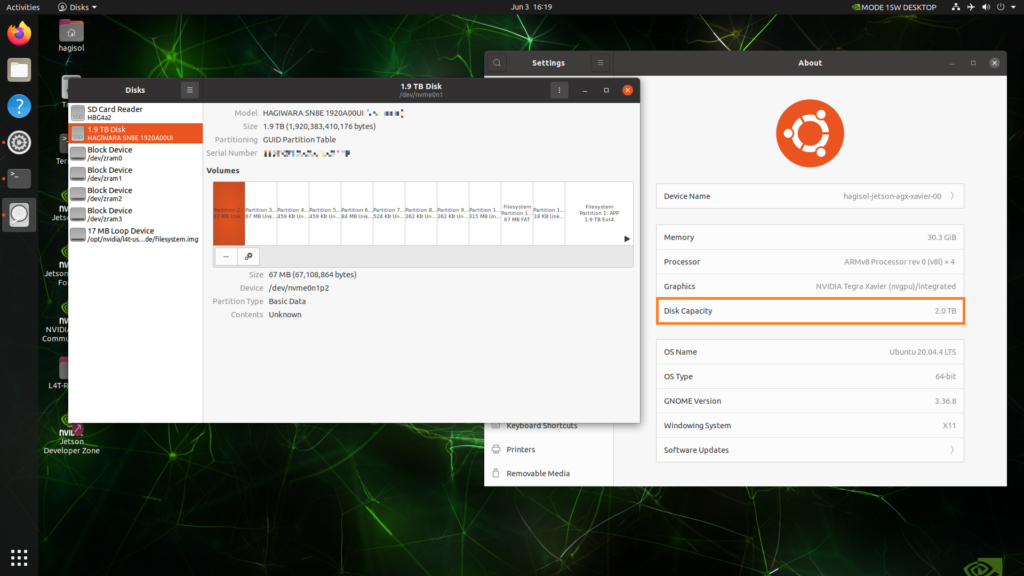
Task: Open the hagisol home folder on desktop
Action: pyautogui.click(x=71, y=35)
